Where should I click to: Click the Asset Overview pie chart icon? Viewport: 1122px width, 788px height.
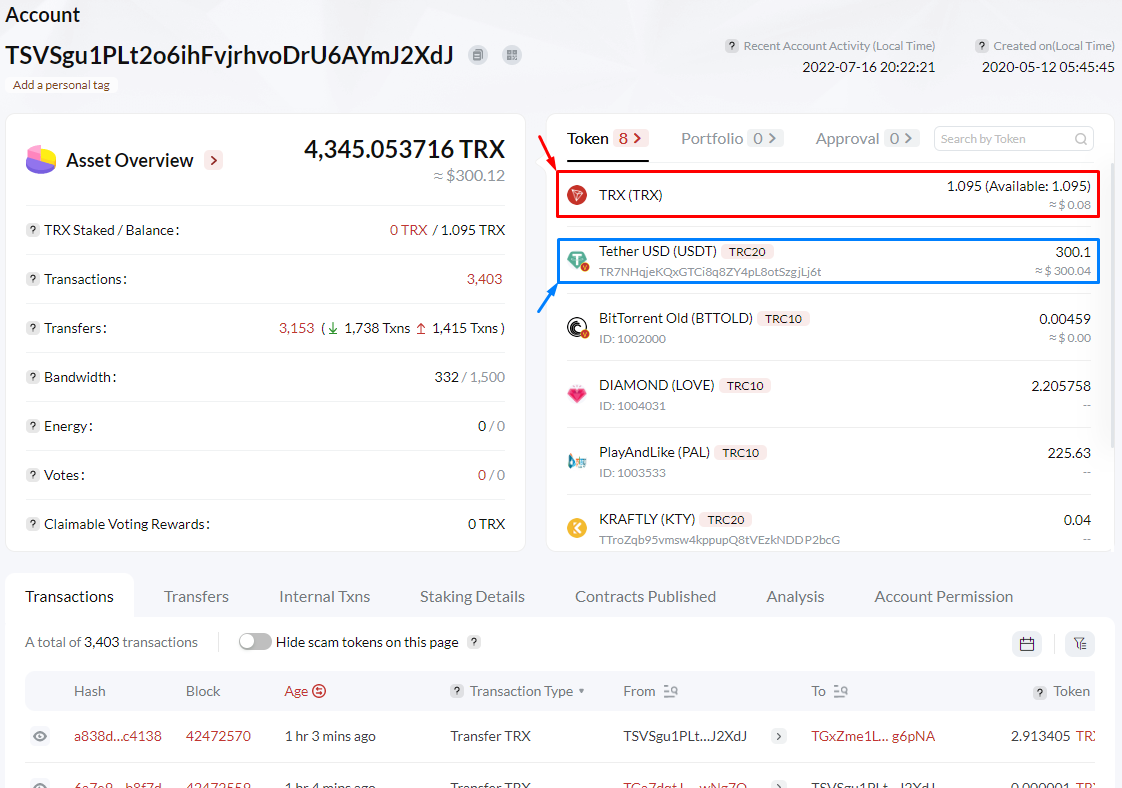point(41,160)
